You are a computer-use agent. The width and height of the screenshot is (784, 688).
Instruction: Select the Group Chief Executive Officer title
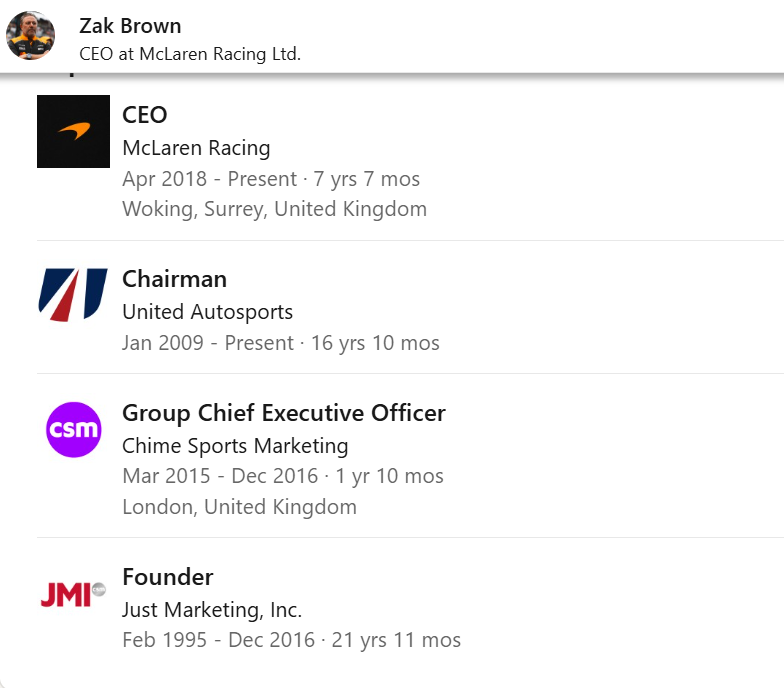coord(284,413)
